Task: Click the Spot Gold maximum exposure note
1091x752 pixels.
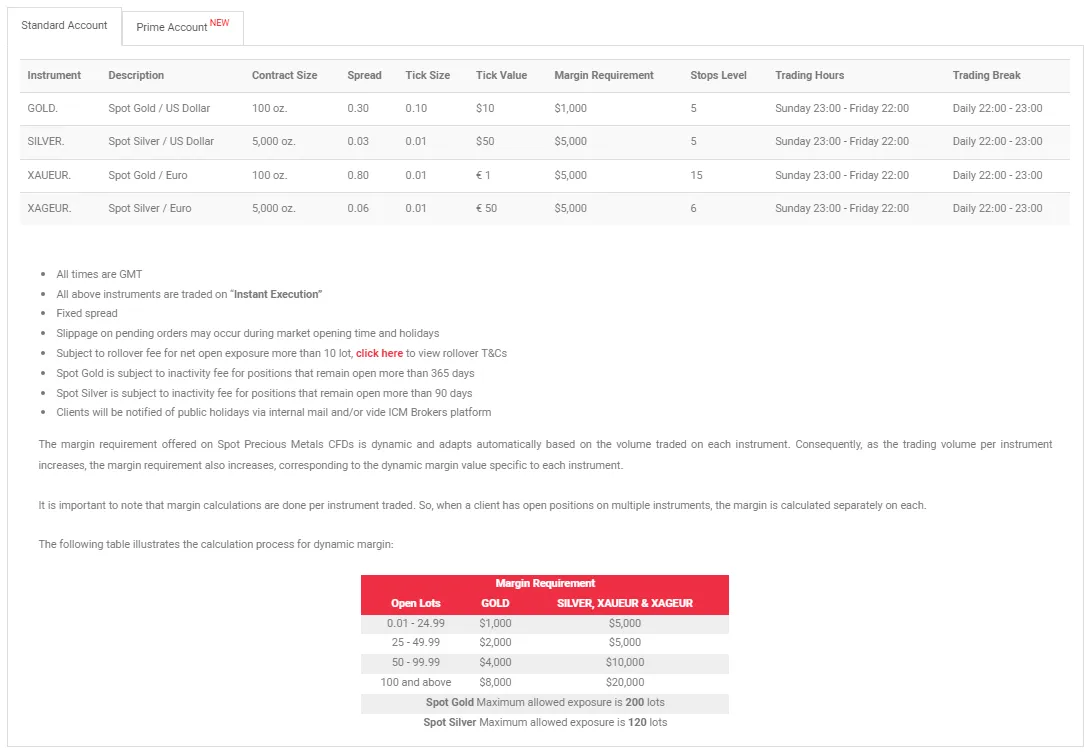Action: tap(545, 702)
